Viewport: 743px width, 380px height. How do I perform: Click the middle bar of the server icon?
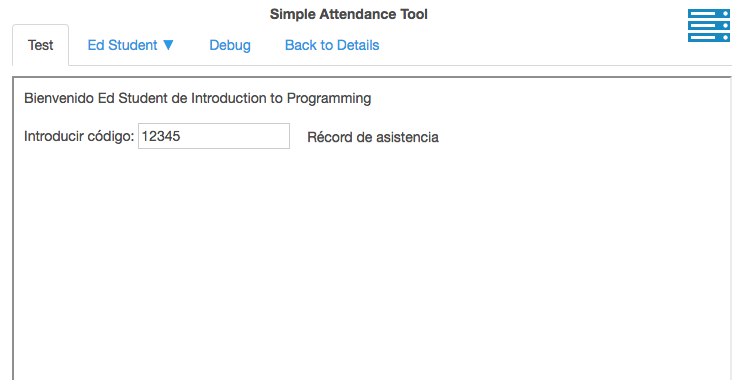tap(708, 26)
